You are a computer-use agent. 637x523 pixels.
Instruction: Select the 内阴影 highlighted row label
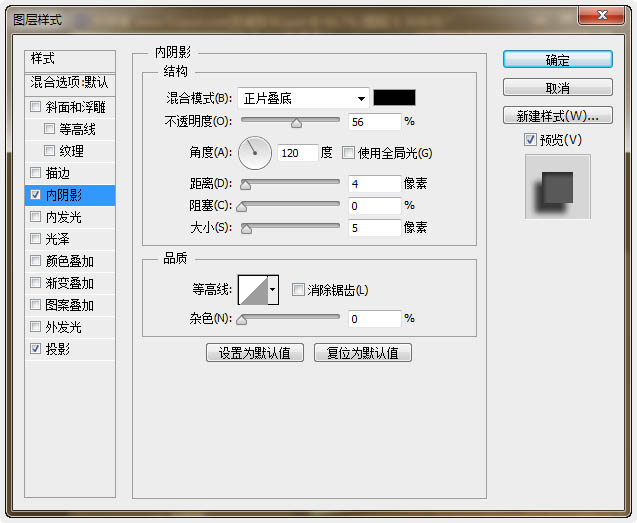[64, 195]
